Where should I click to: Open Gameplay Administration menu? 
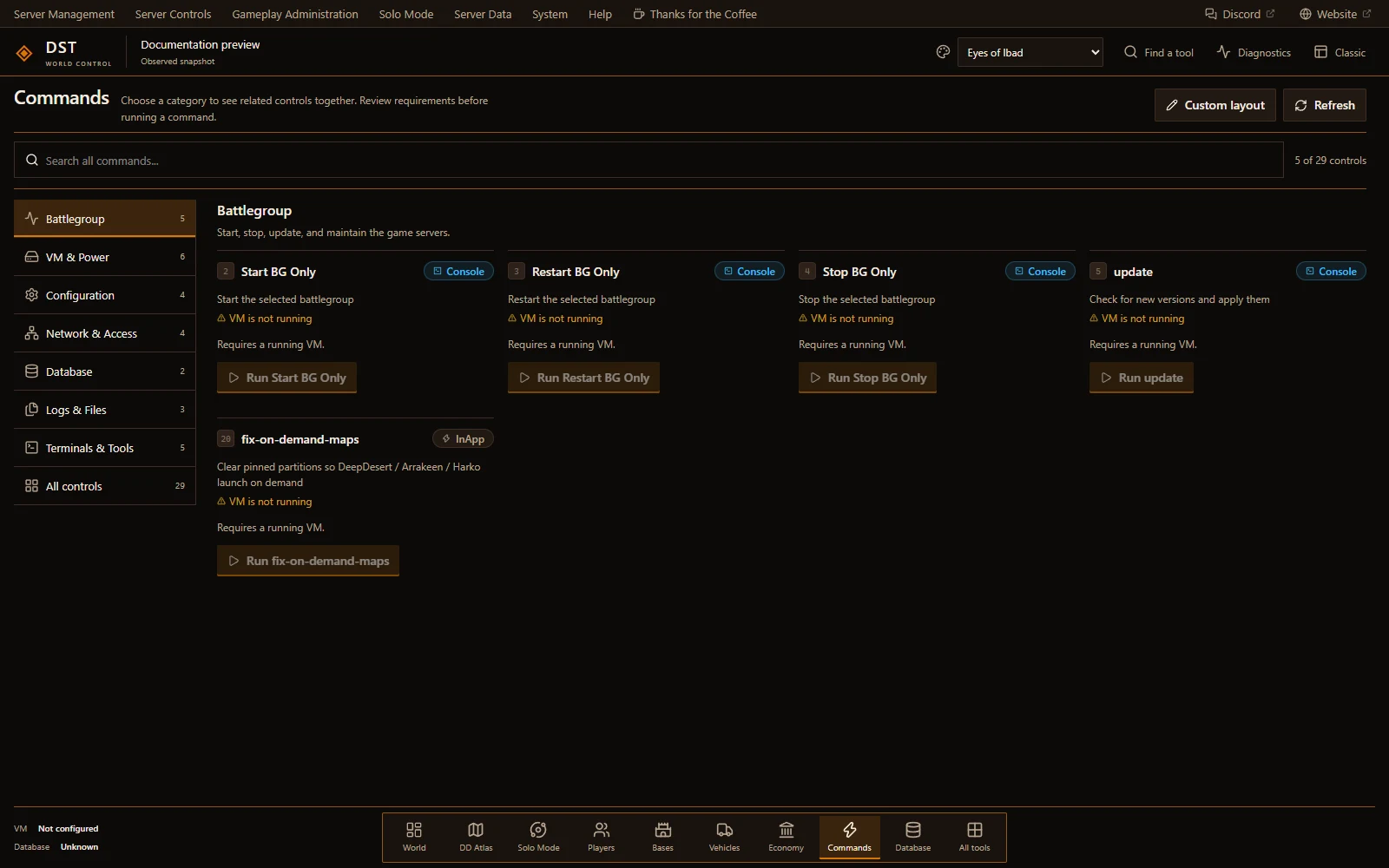[295, 14]
